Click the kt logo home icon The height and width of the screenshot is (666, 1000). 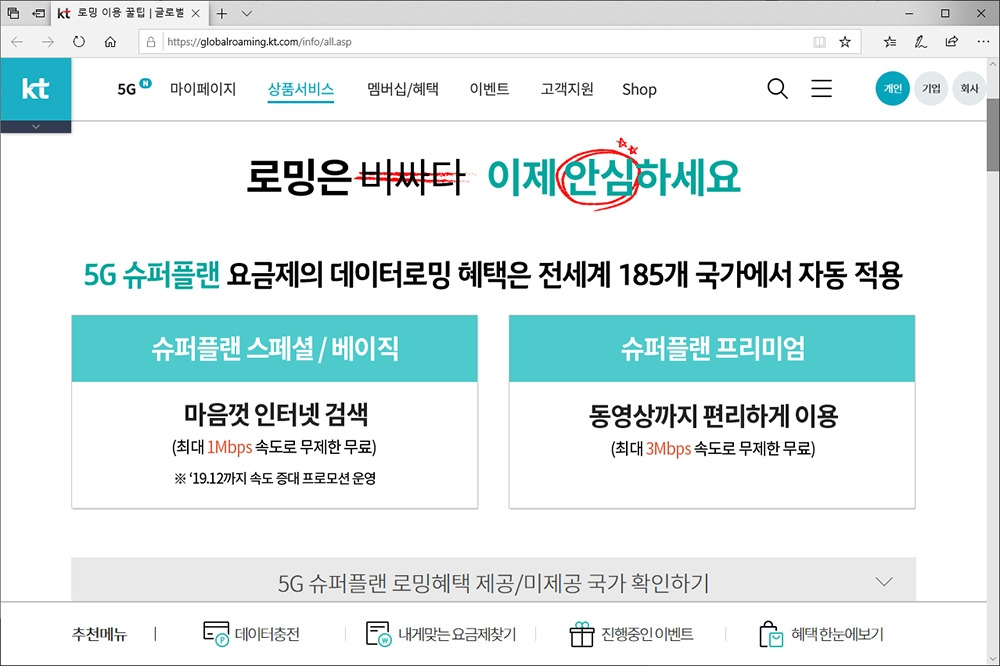[x=36, y=89]
